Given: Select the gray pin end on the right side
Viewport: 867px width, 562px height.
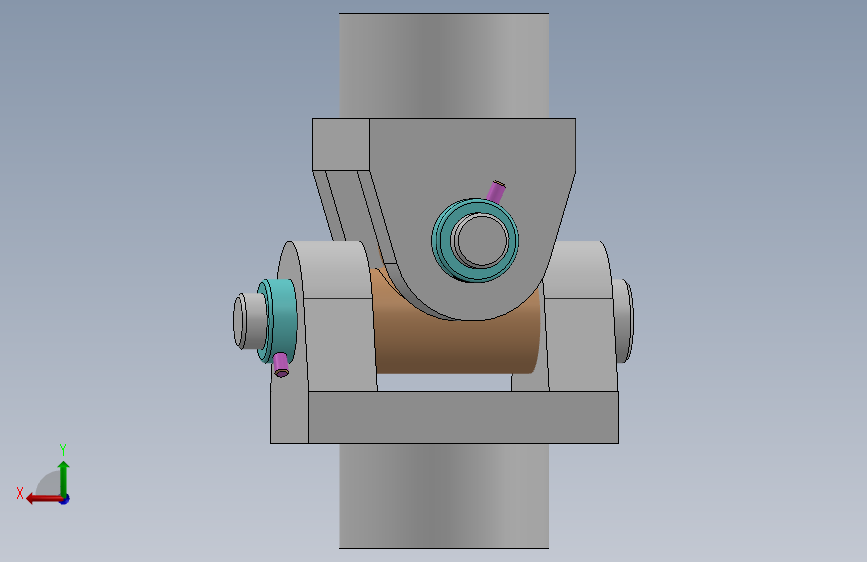Looking at the screenshot, I should [x=624, y=321].
